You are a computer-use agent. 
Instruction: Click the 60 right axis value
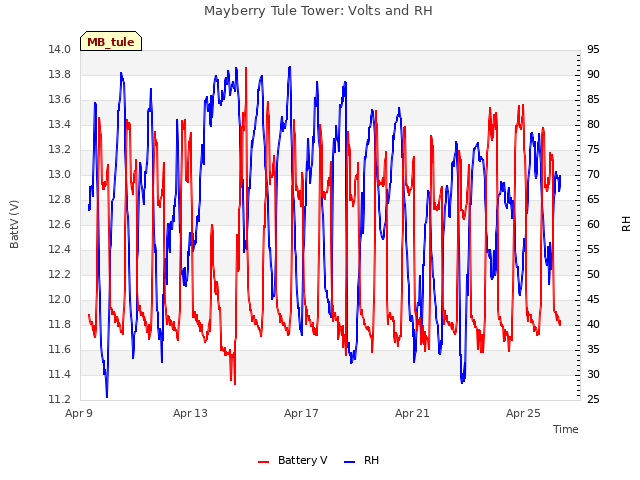coord(593,224)
